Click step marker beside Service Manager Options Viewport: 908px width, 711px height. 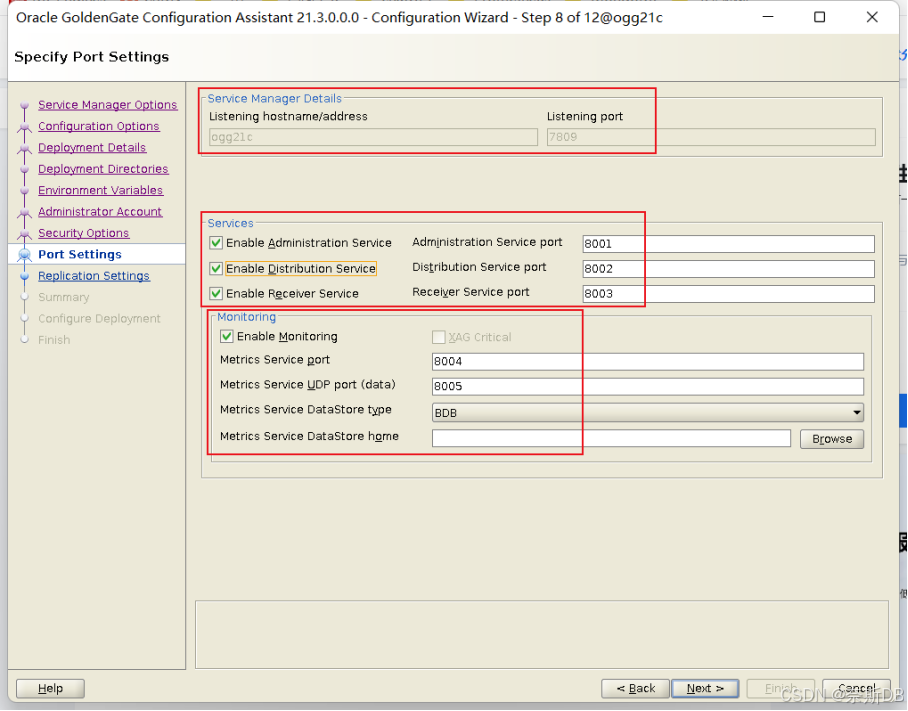pyautogui.click(x=24, y=105)
